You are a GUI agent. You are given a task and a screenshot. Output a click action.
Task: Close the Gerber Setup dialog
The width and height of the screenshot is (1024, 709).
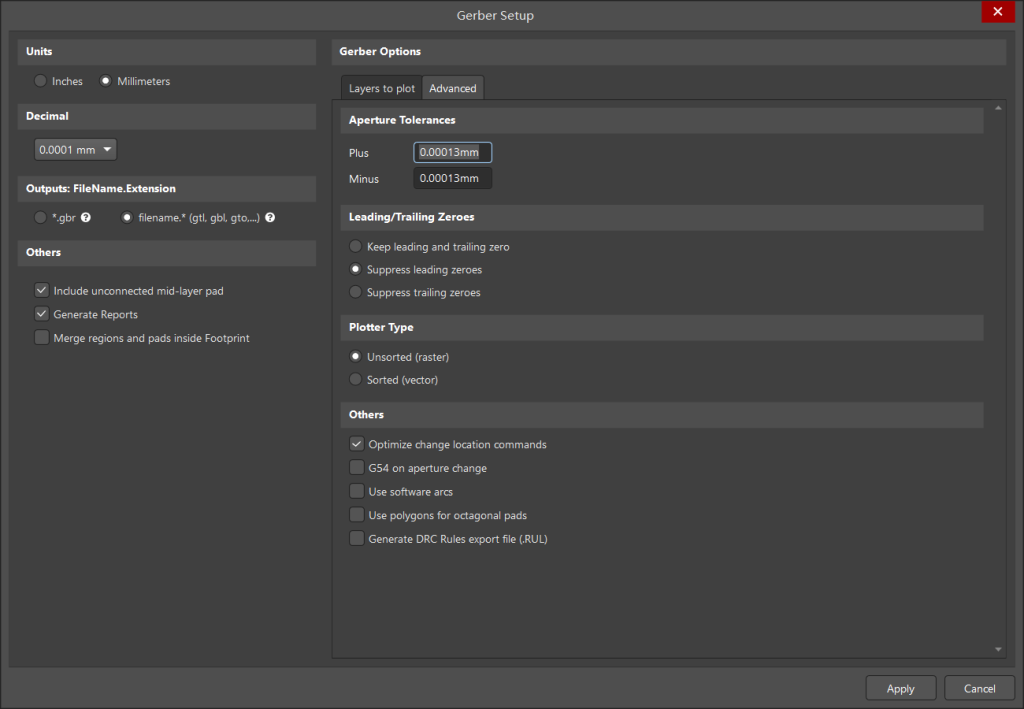[997, 12]
